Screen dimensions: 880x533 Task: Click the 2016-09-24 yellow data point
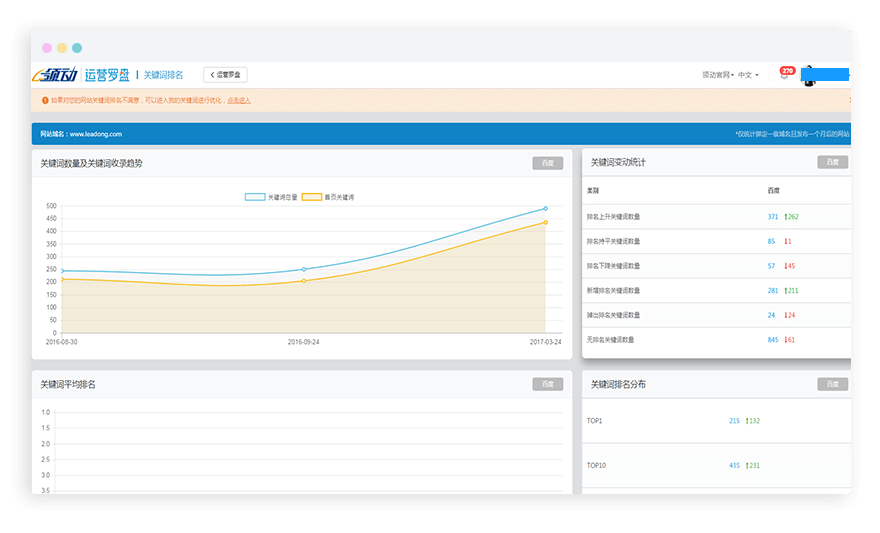tap(303, 281)
